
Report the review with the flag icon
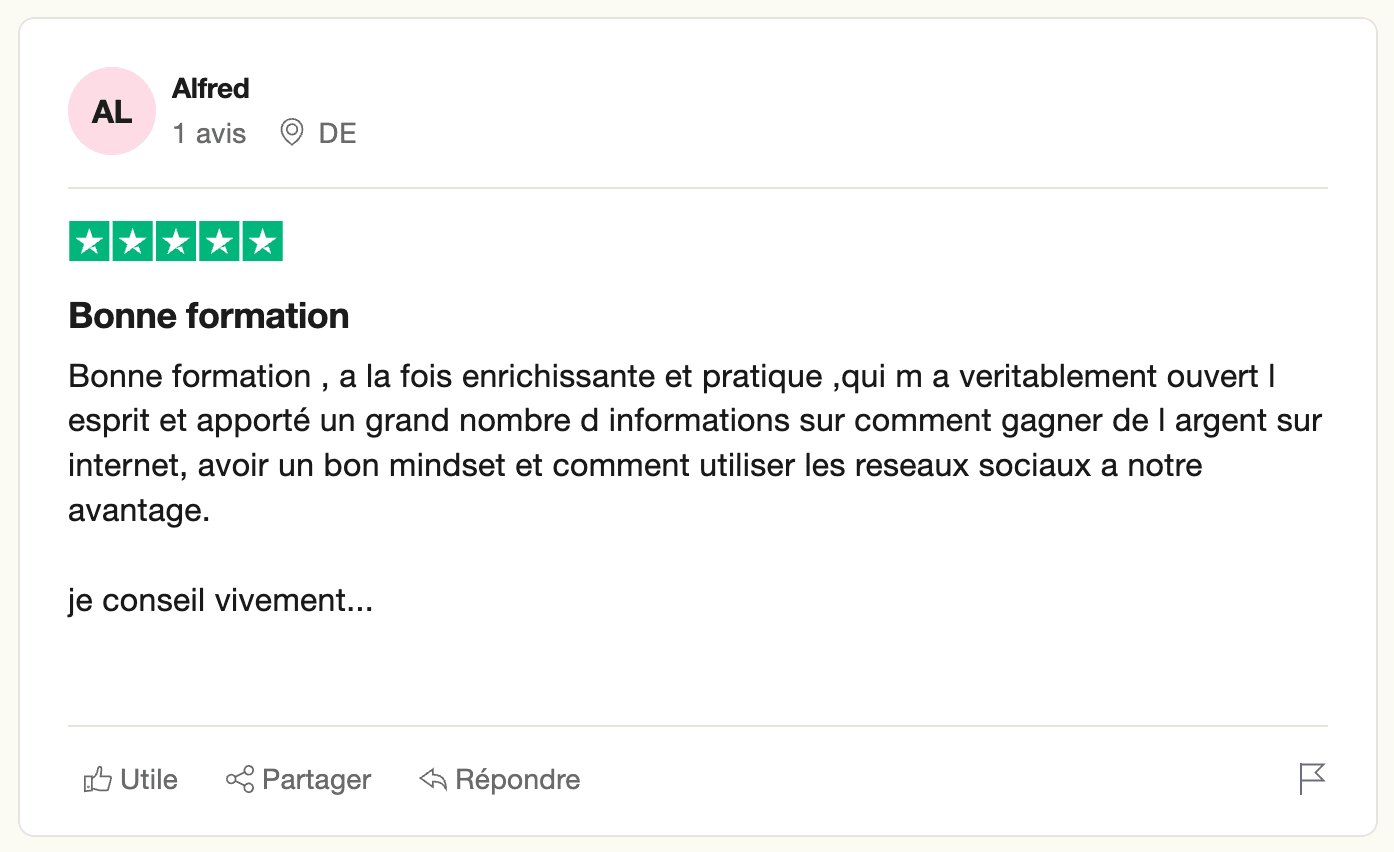click(1312, 778)
